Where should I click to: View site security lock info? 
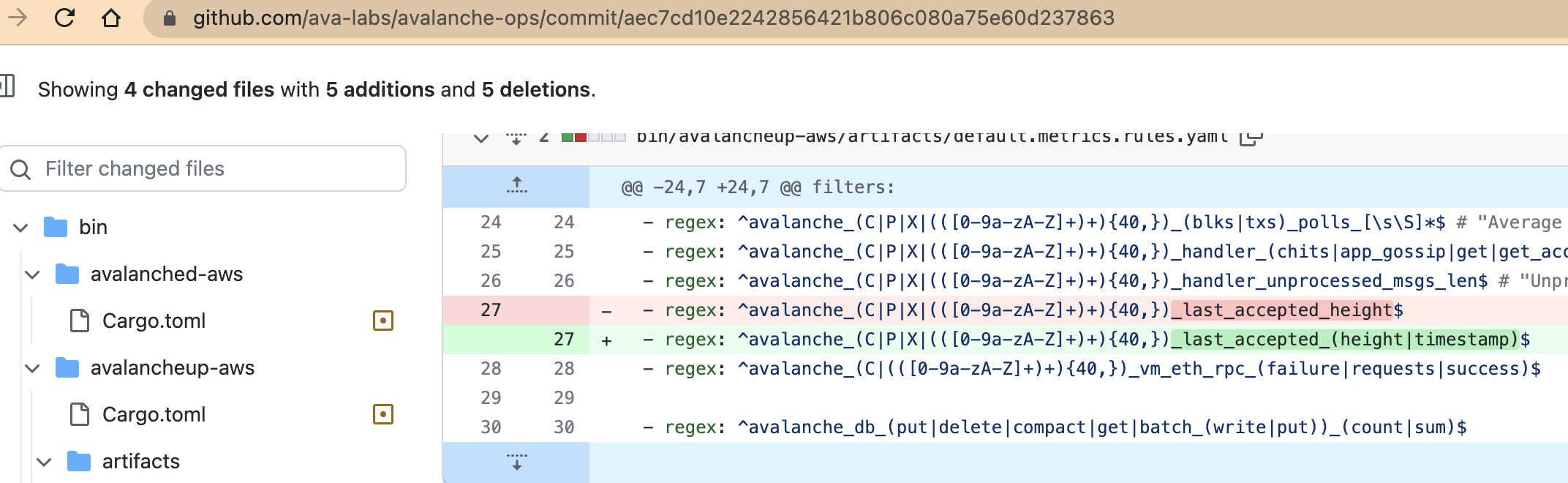(x=169, y=18)
